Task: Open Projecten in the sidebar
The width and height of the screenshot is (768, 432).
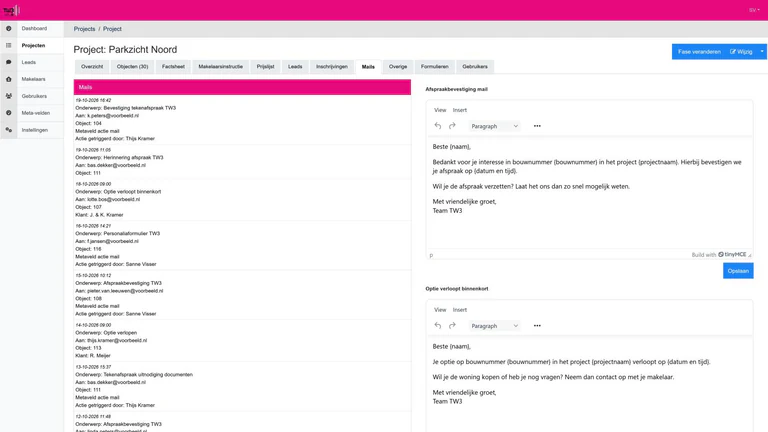Action: pyautogui.click(x=33, y=46)
